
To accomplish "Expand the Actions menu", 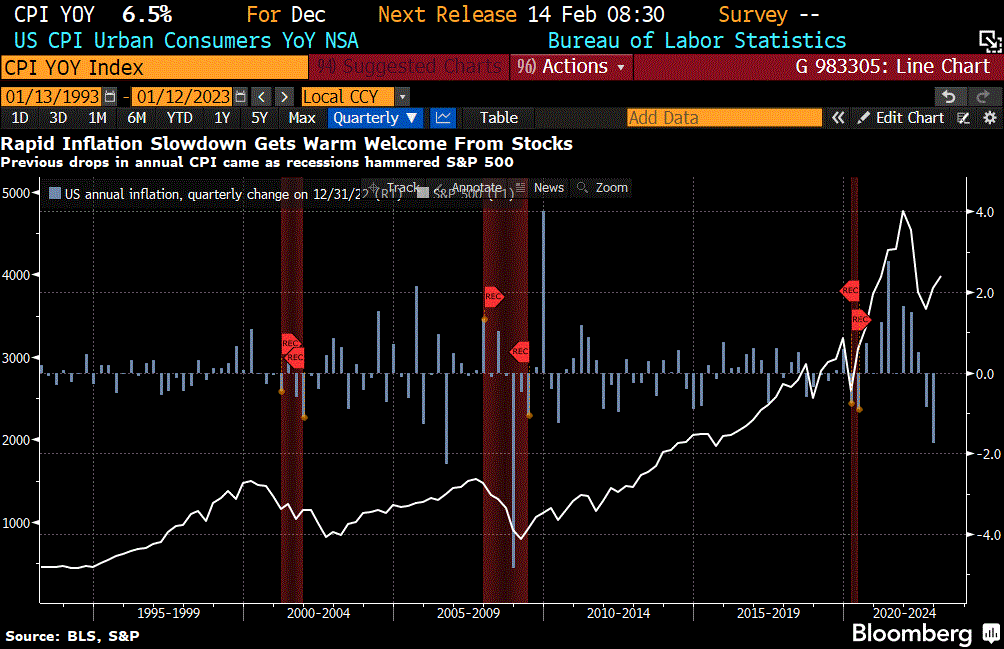I will coord(572,67).
